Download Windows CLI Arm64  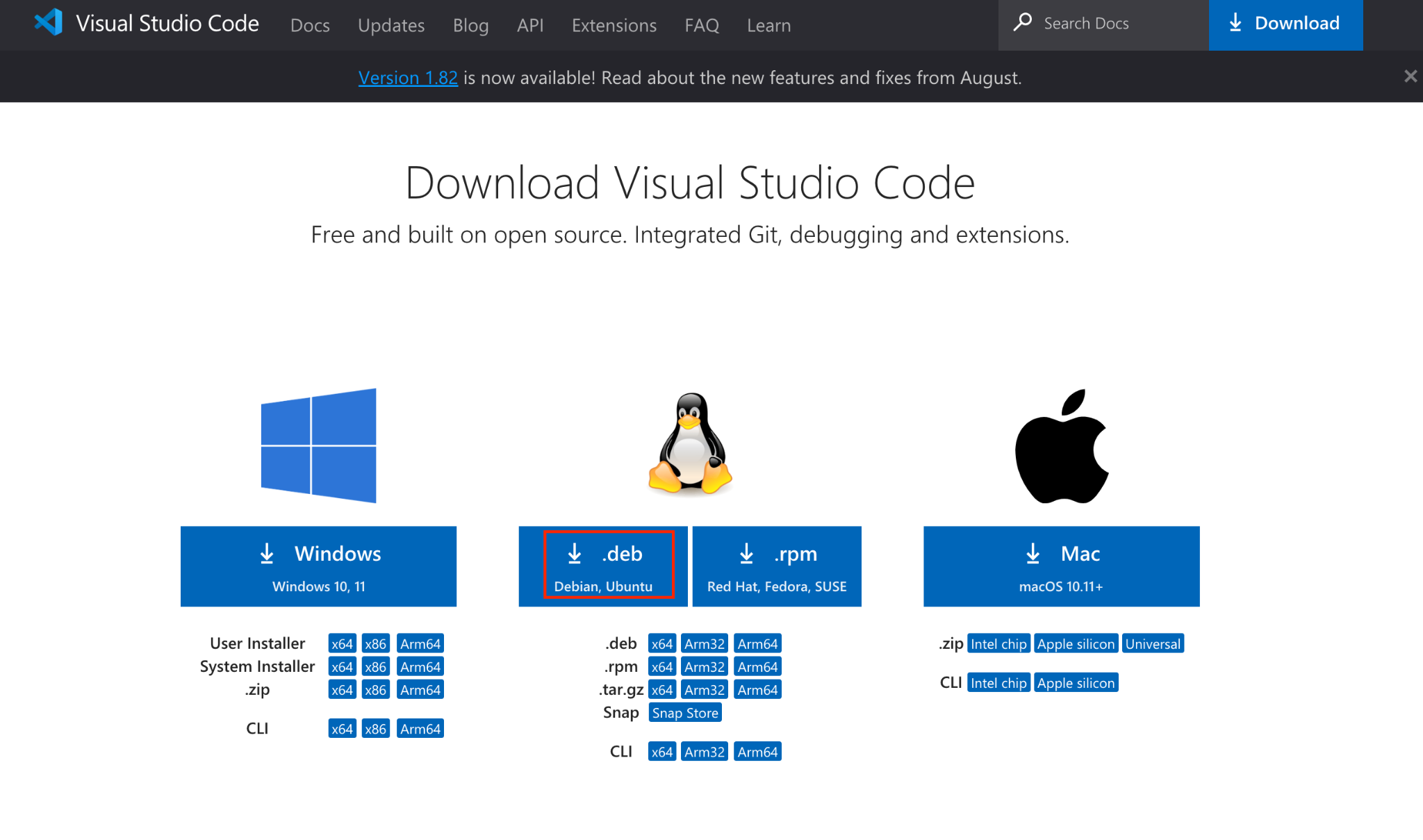420,728
